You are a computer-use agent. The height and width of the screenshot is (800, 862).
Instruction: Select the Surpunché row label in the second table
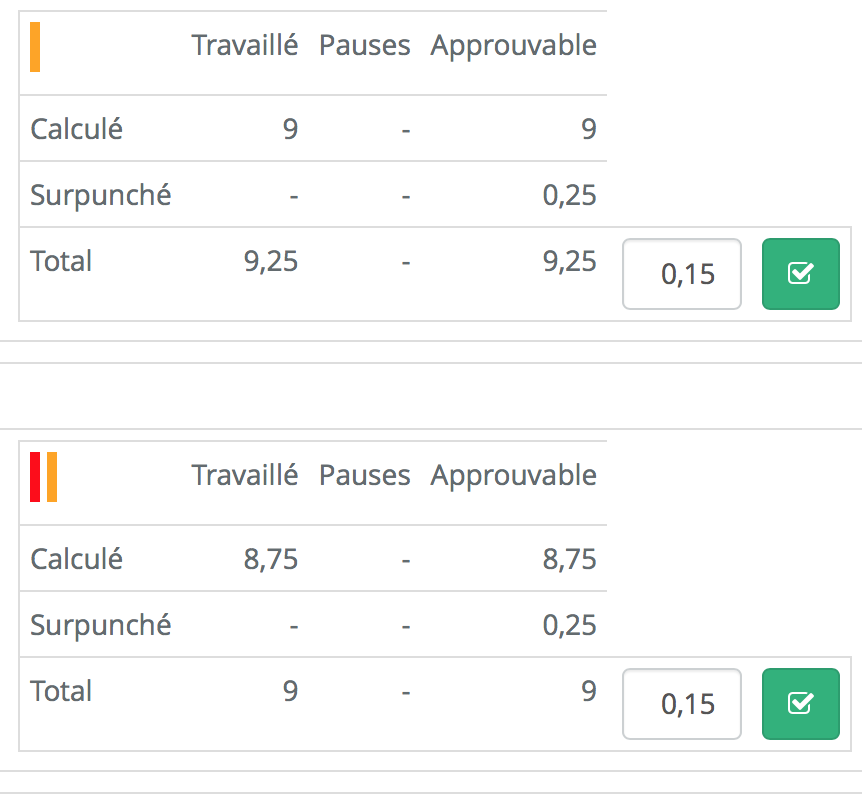[x=101, y=625]
